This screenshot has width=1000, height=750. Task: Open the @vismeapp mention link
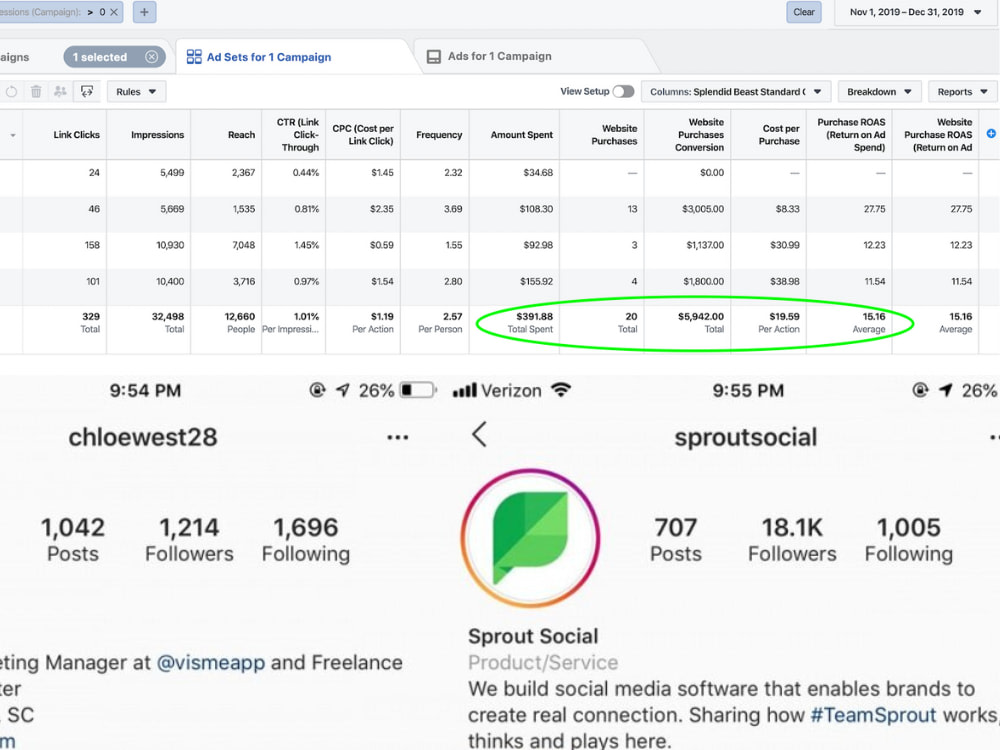coord(210,663)
